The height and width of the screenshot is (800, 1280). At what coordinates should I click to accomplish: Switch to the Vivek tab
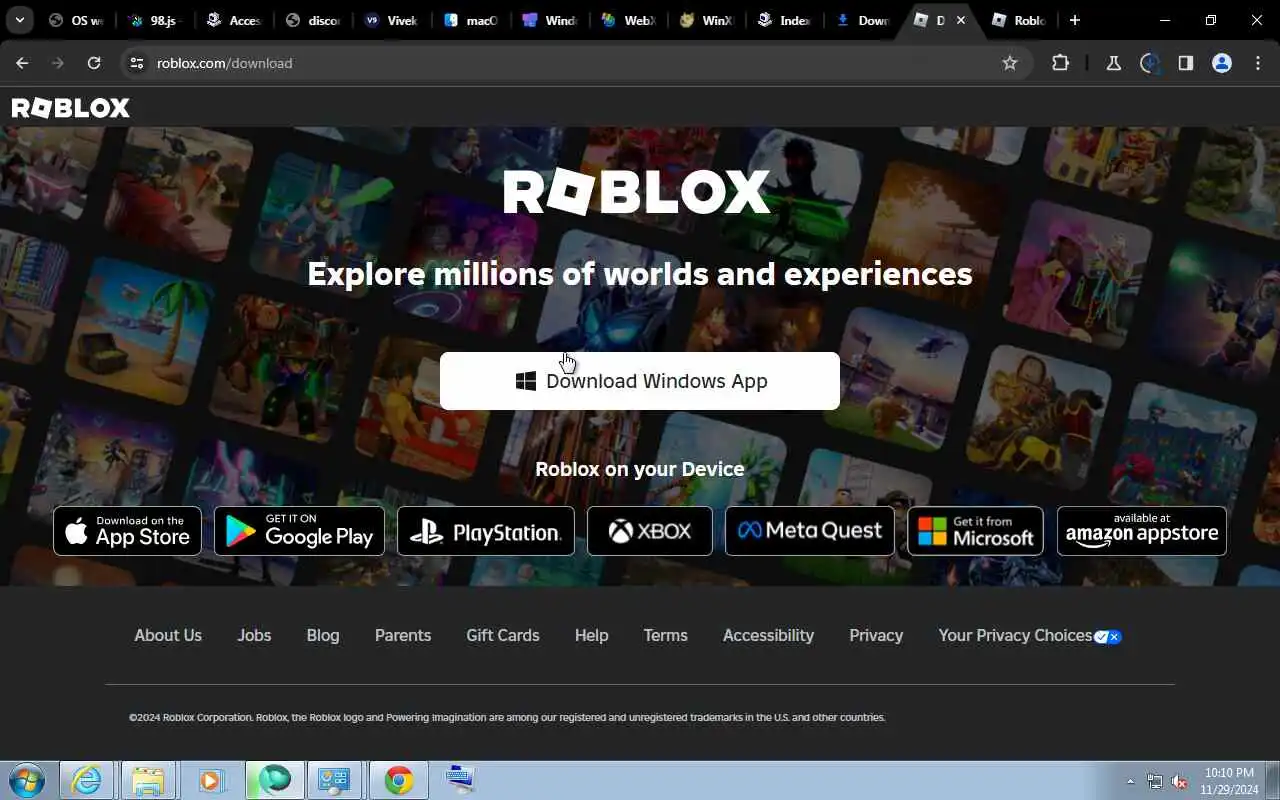390,20
